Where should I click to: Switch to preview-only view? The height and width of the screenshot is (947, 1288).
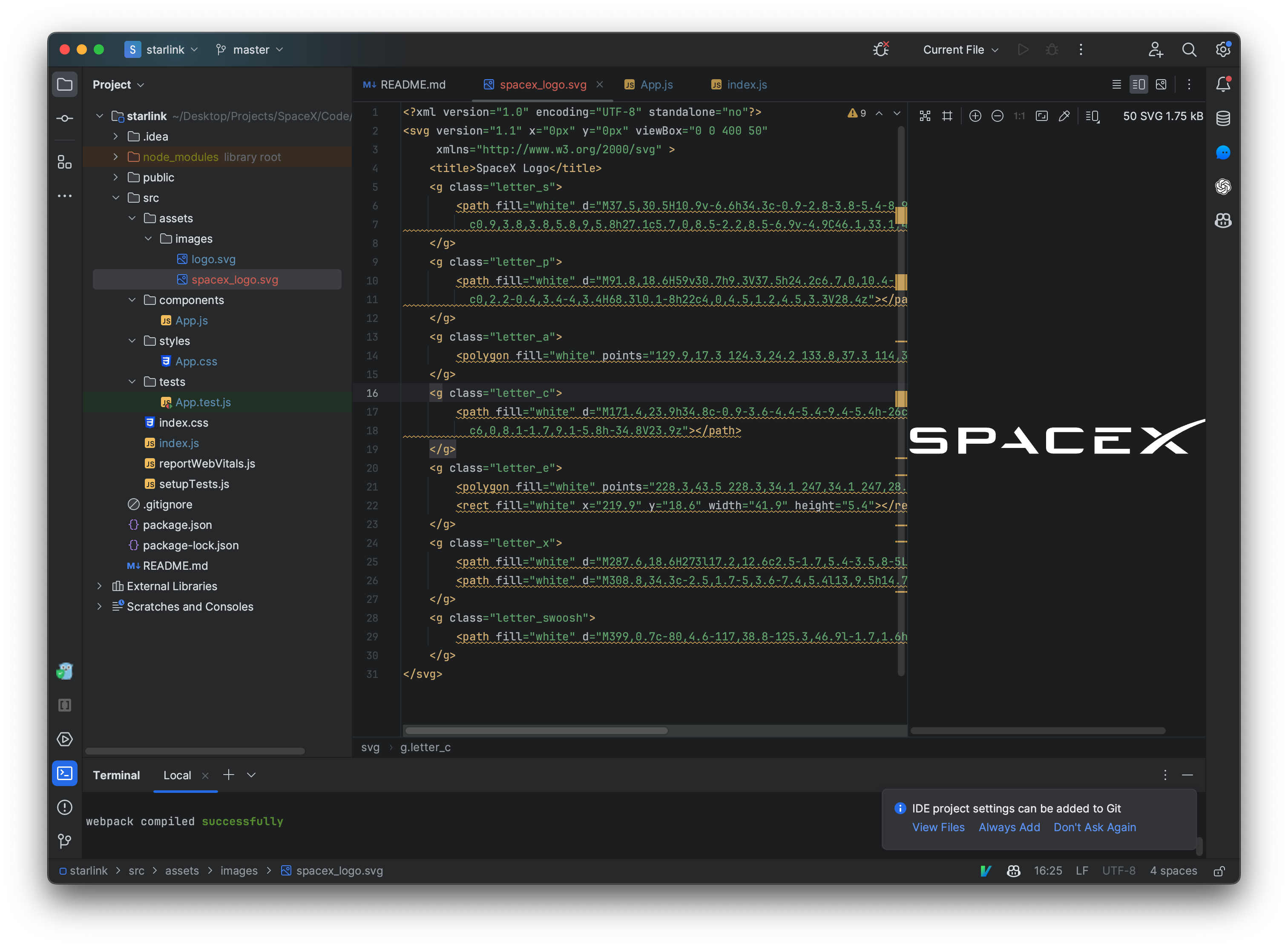point(1161,85)
